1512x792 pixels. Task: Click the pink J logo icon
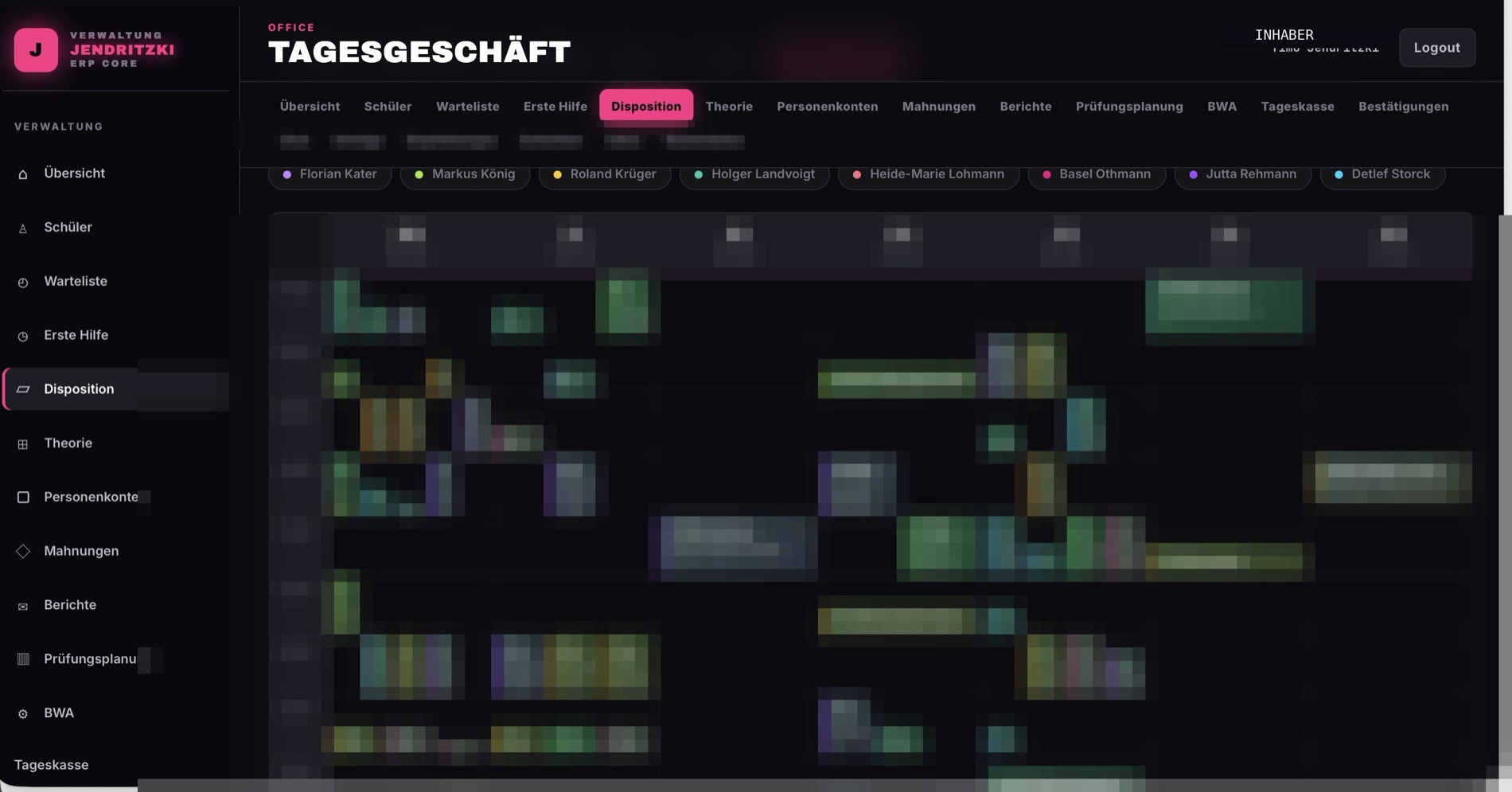click(x=36, y=49)
